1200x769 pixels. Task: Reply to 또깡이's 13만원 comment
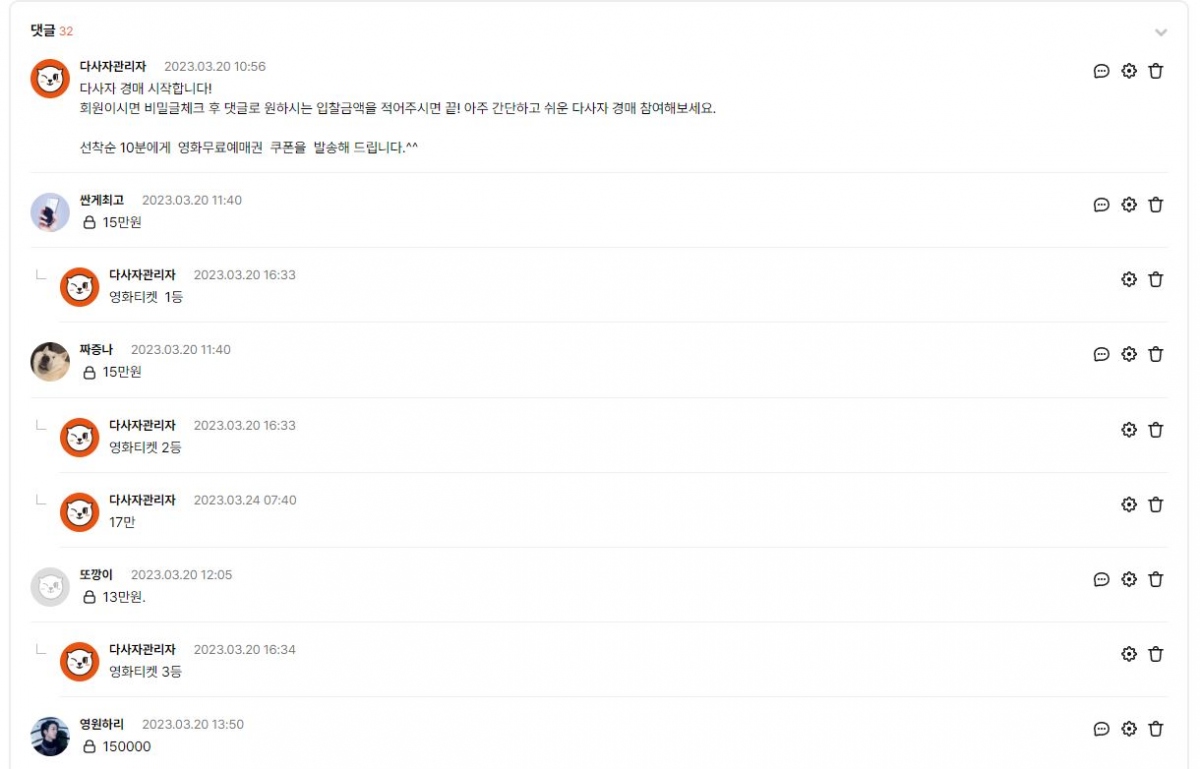tap(1101, 579)
